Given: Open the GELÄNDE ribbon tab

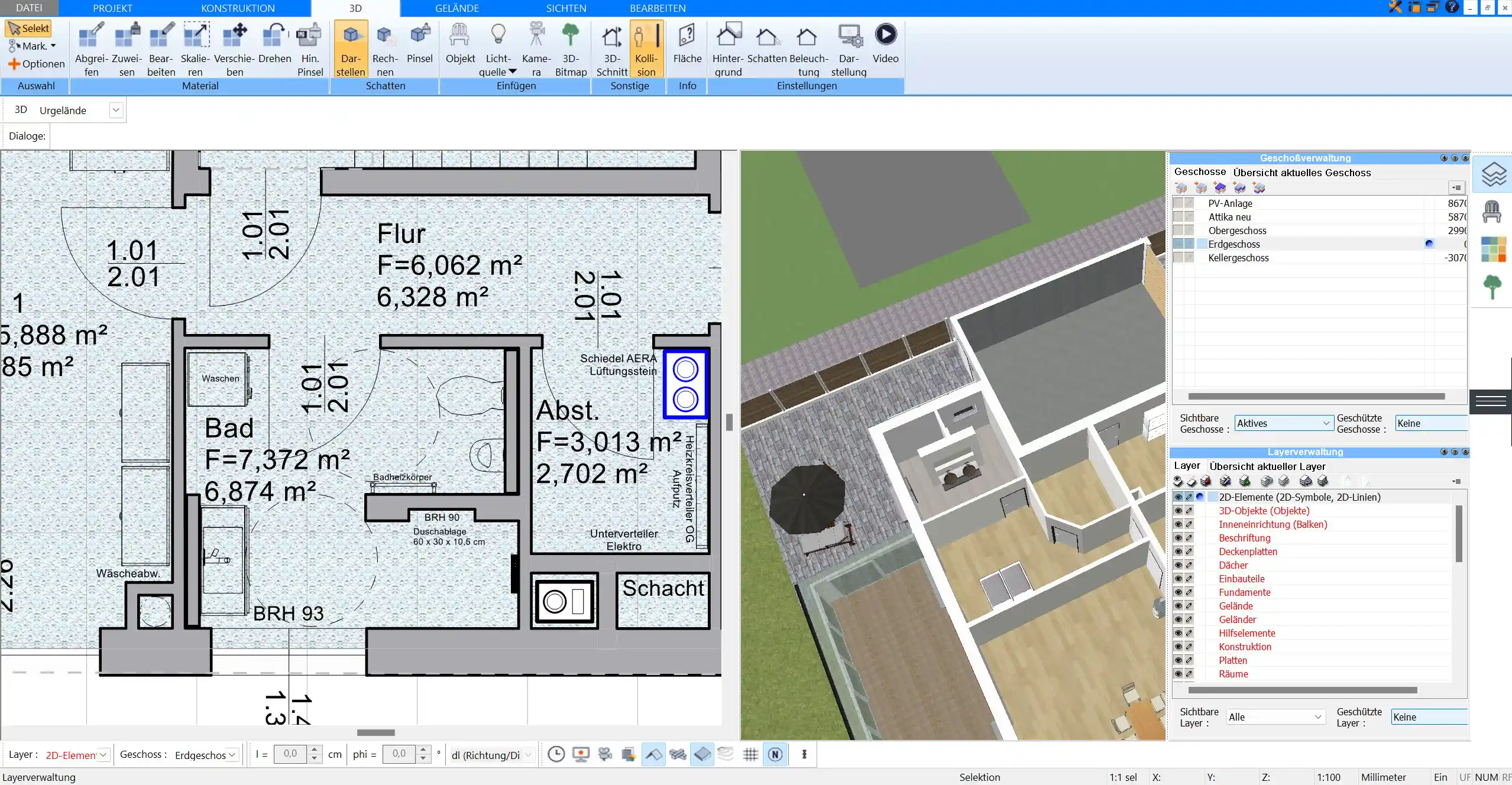Looking at the screenshot, I should pyautogui.click(x=456, y=8).
